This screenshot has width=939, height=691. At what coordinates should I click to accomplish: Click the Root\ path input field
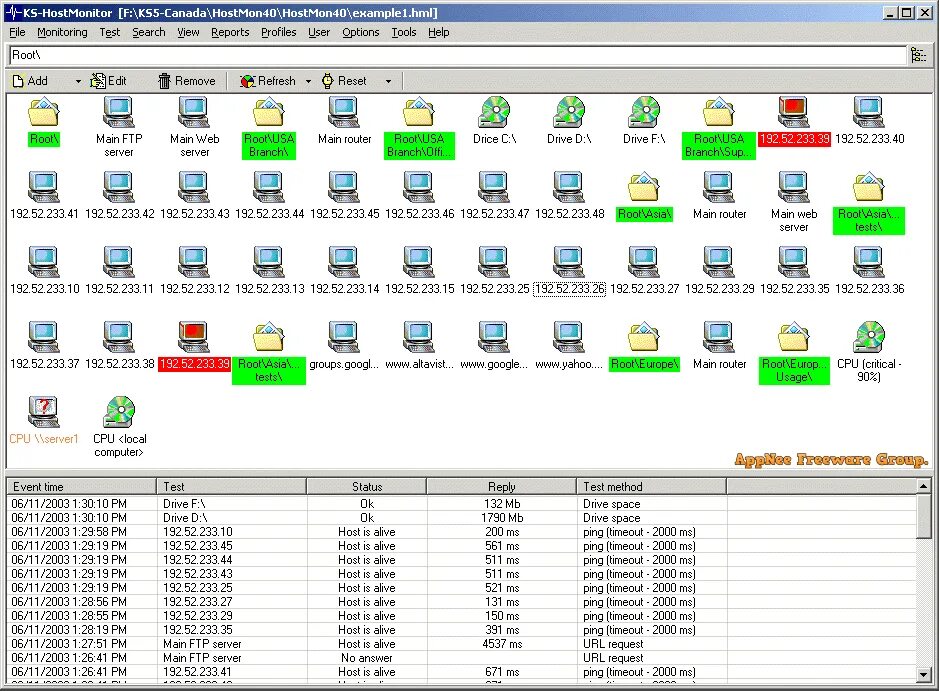point(458,55)
